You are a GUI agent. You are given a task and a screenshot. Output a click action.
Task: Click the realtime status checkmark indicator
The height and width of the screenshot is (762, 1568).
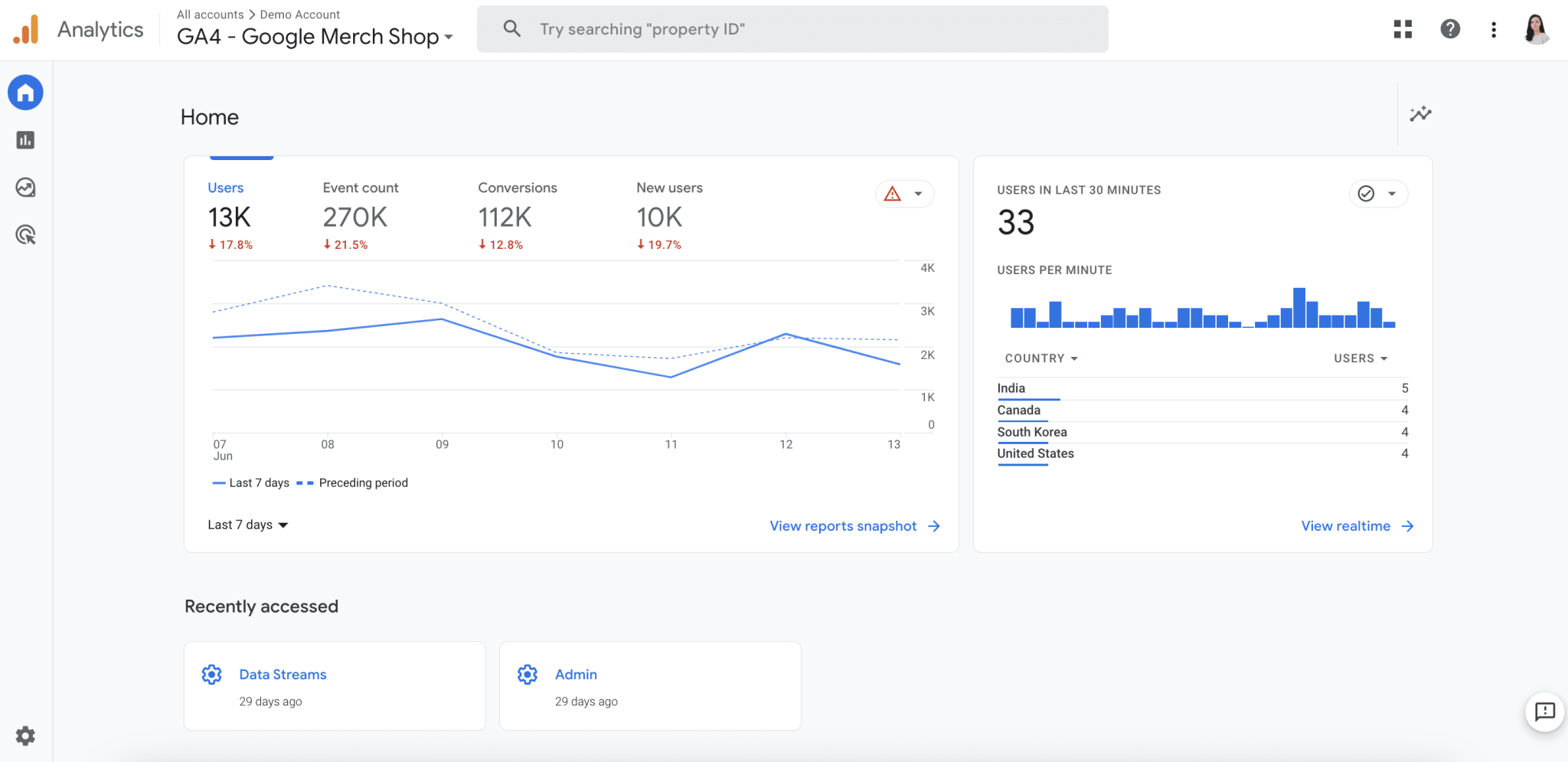(1367, 193)
